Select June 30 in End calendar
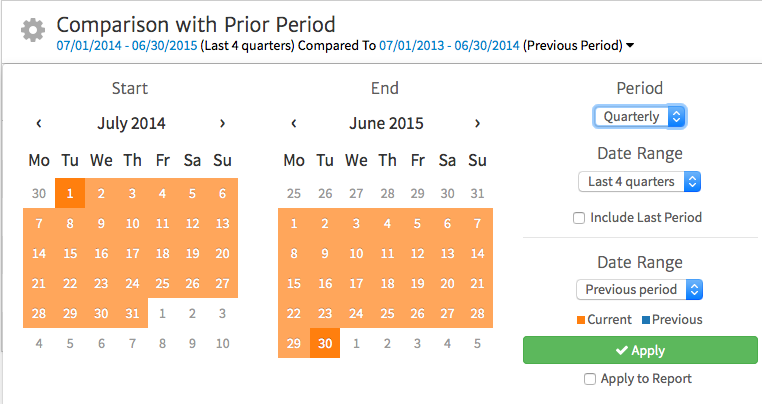 [325, 342]
